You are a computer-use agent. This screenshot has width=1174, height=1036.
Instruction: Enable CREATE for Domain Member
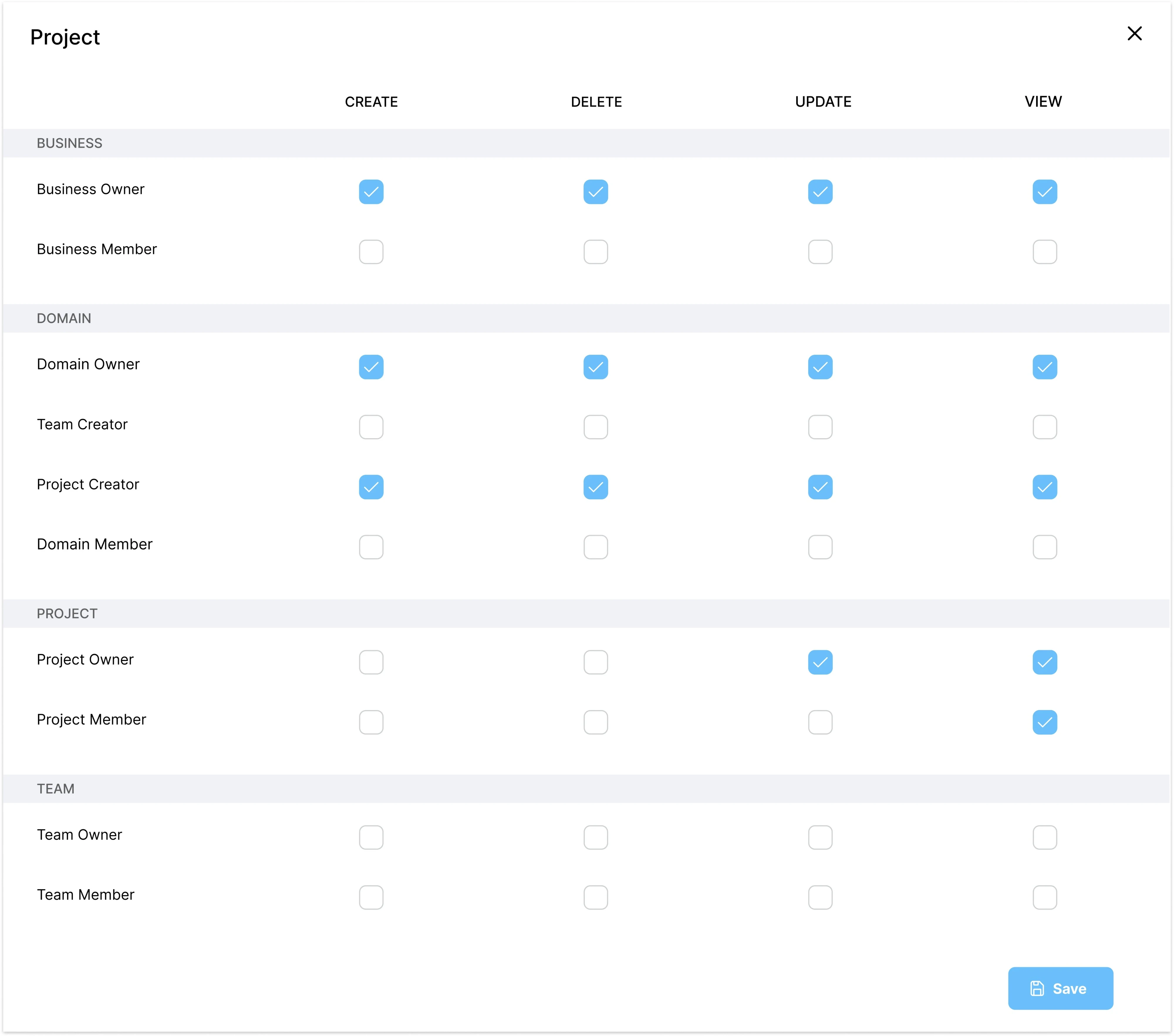click(371, 547)
